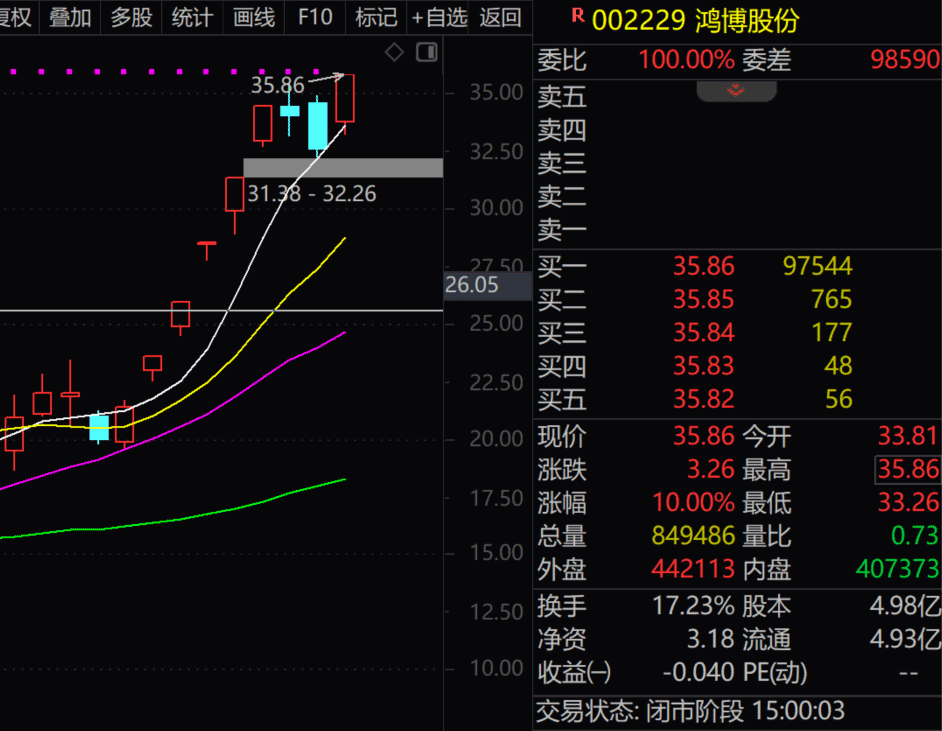Add stock with +自选 button
The height and width of the screenshot is (731, 942).
439,17
